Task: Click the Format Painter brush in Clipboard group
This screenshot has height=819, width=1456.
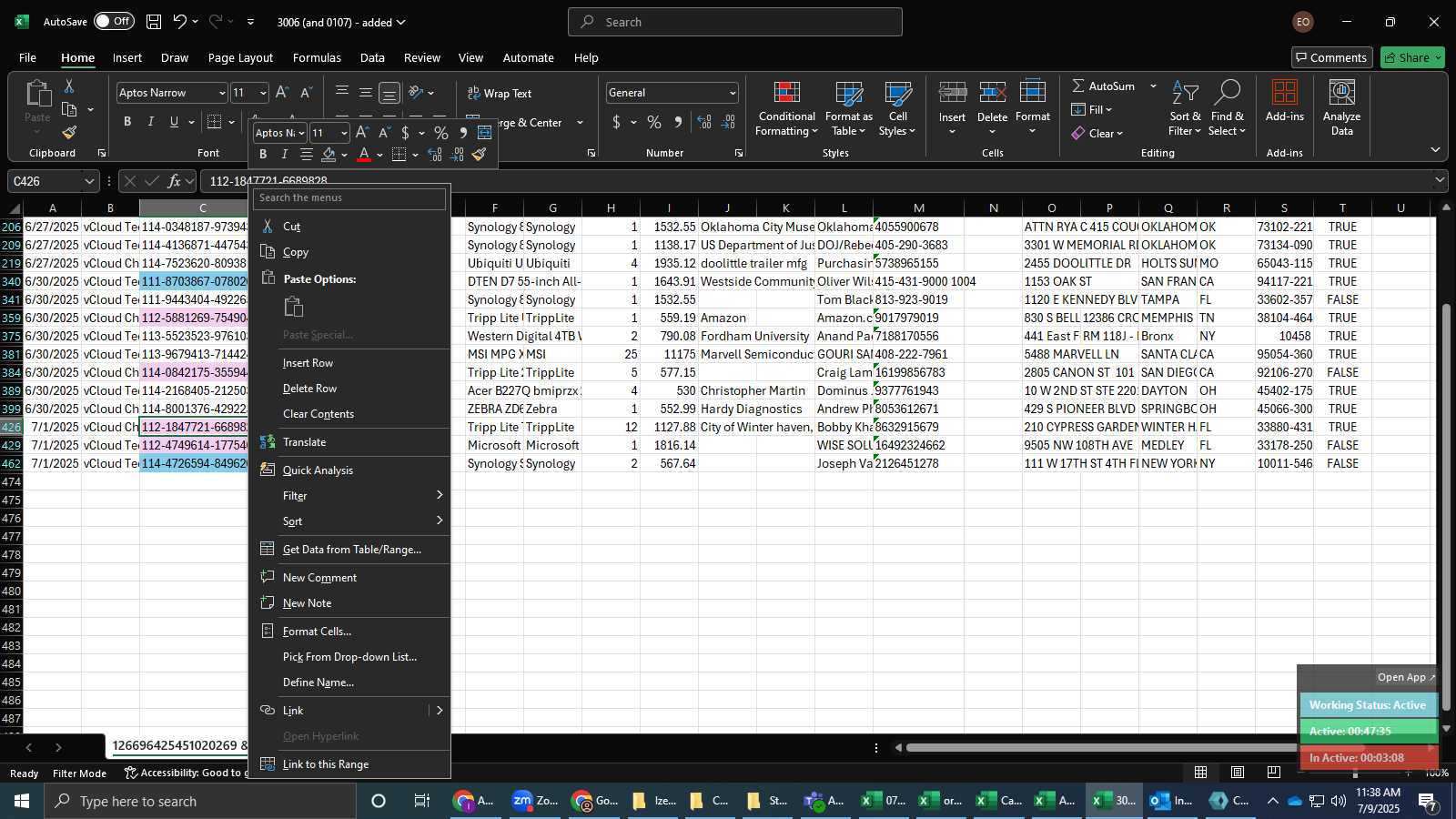Action: [69, 132]
